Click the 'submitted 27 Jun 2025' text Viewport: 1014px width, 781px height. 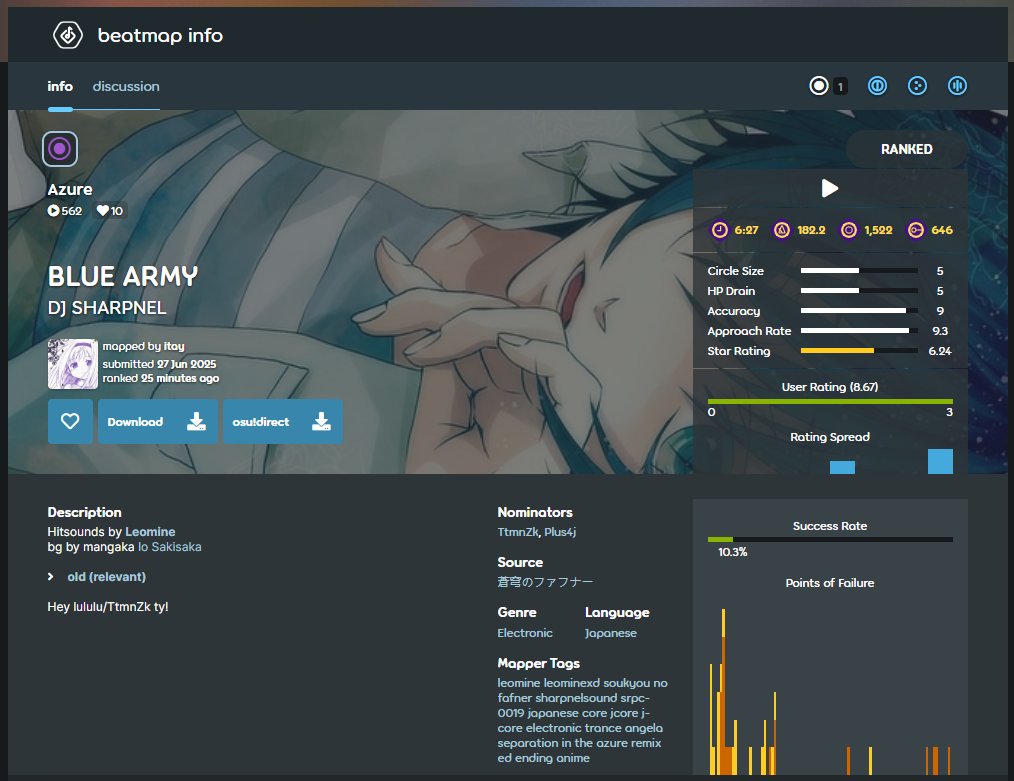[159, 364]
